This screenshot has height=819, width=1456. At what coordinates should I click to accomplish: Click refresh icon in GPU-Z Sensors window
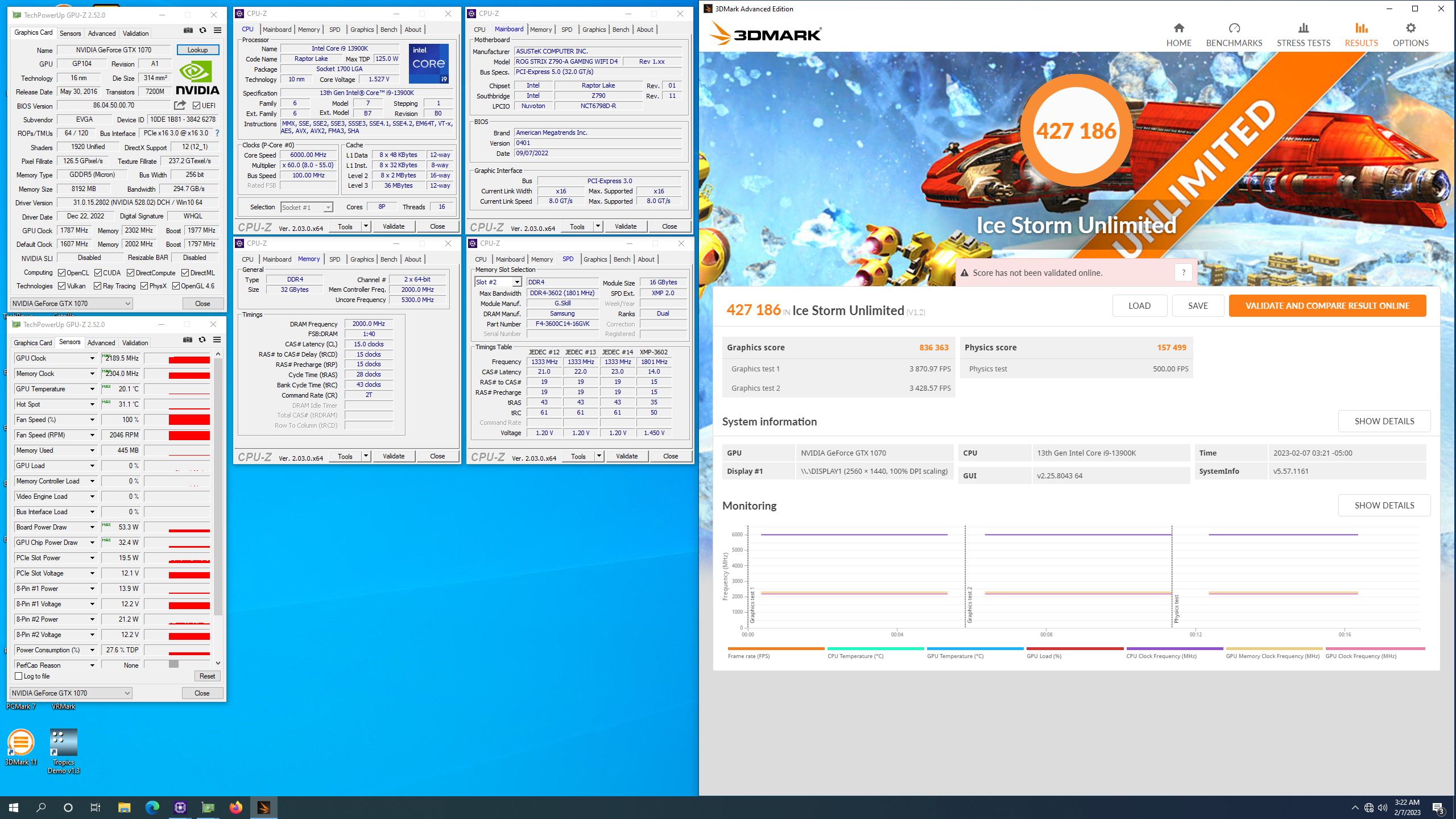202,340
